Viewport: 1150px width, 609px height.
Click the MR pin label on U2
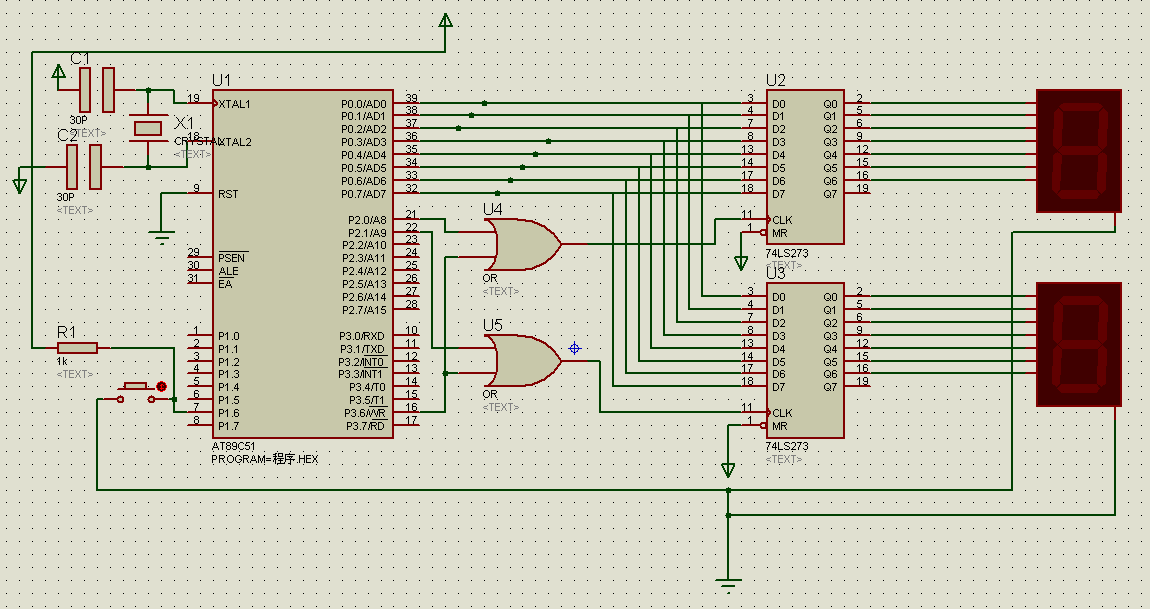click(x=780, y=233)
